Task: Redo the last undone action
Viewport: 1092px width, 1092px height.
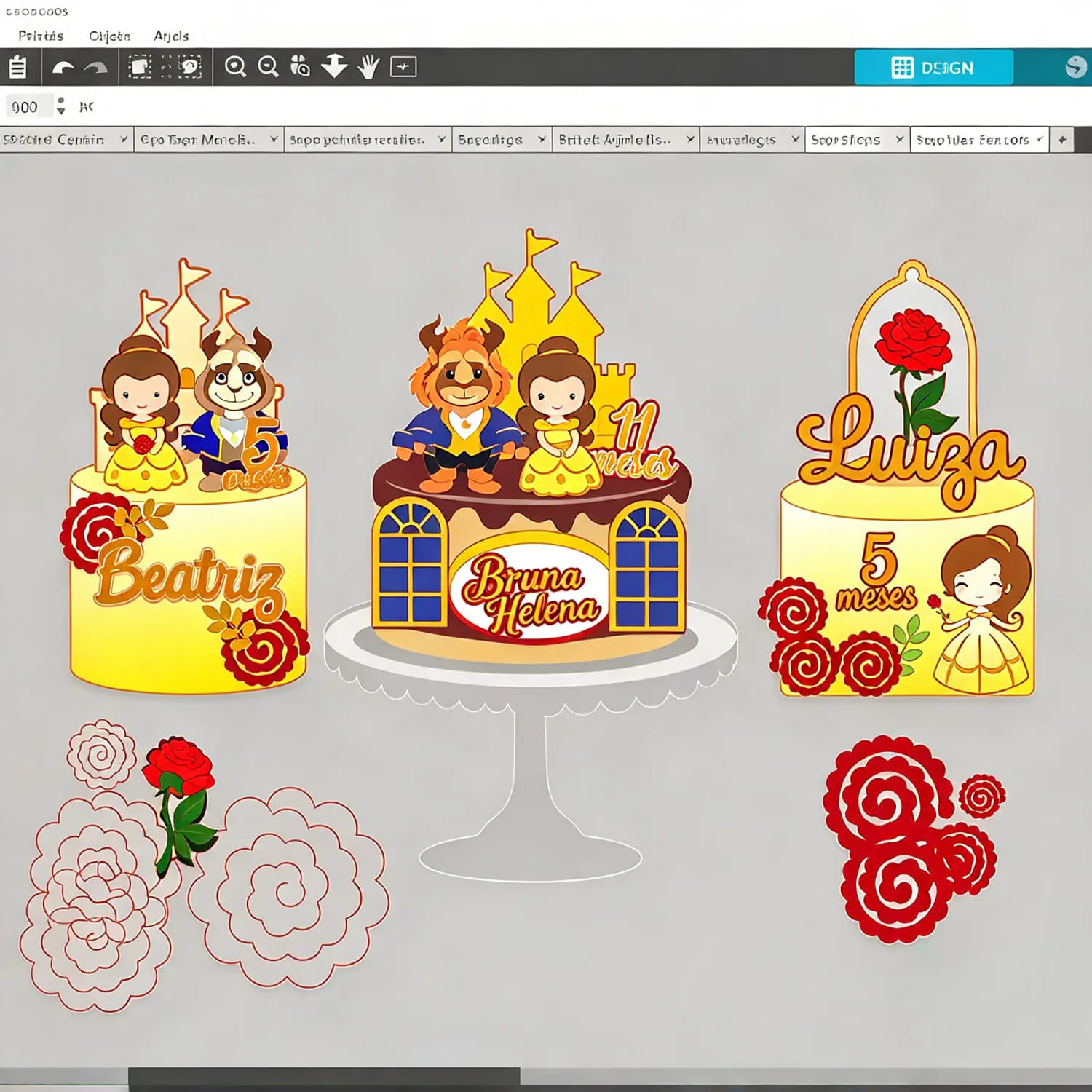Action: coord(95,68)
